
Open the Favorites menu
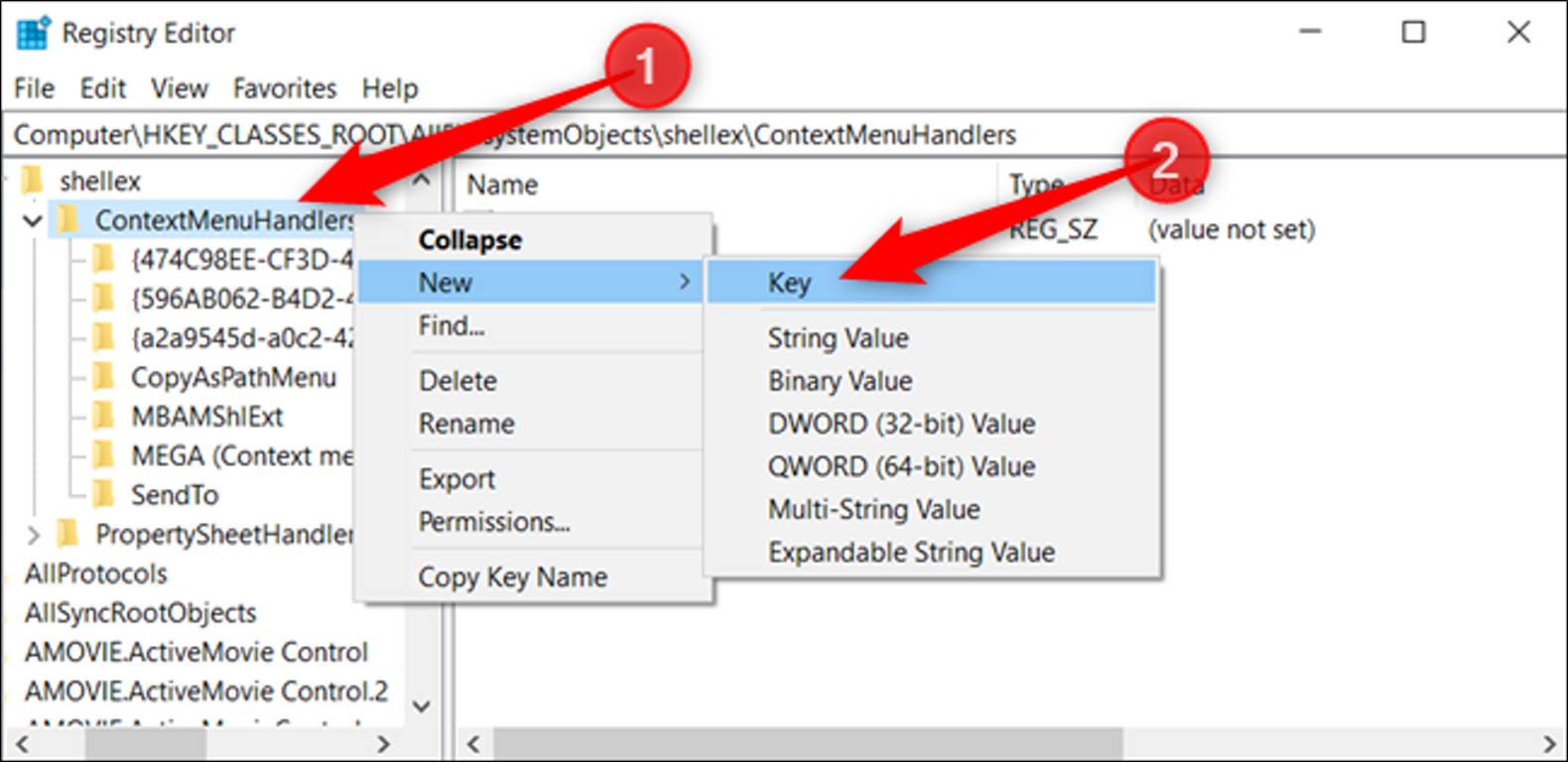pos(285,88)
